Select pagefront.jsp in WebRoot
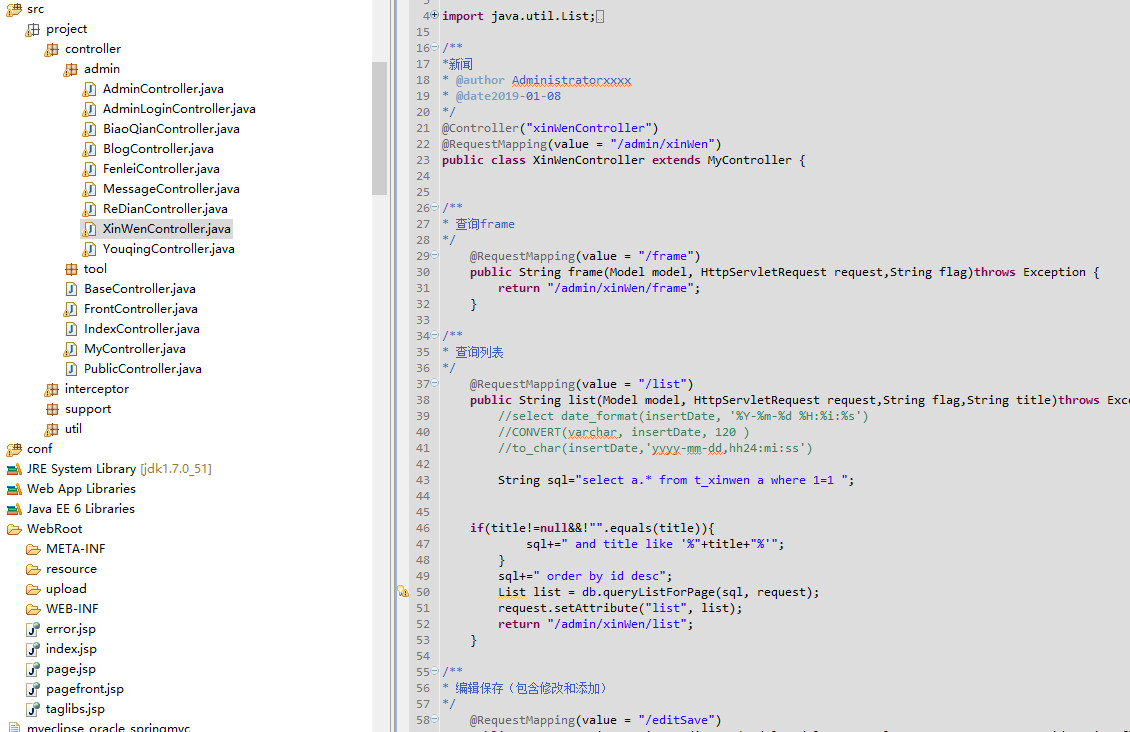This screenshot has height=732, width=1130. [85, 689]
